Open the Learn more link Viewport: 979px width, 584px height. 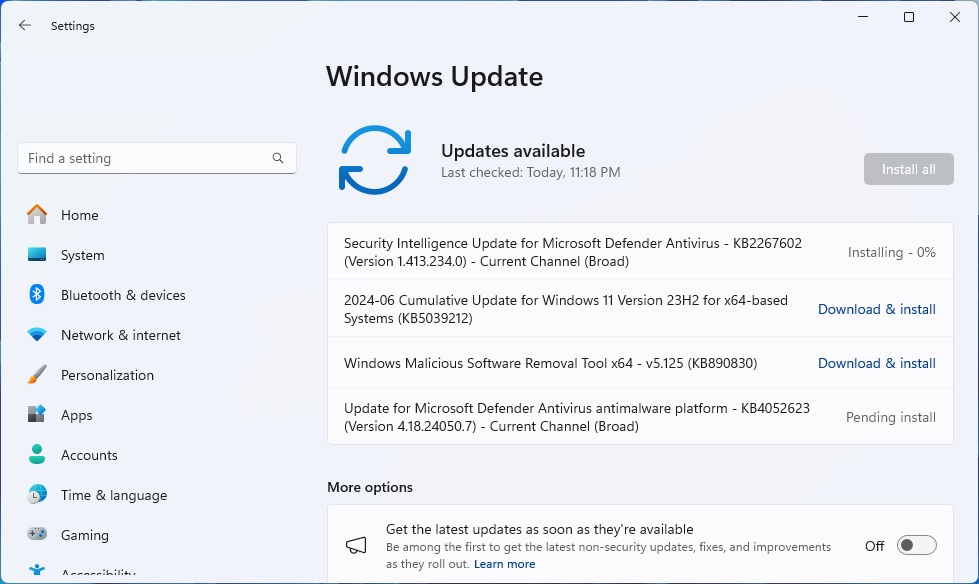pos(504,564)
